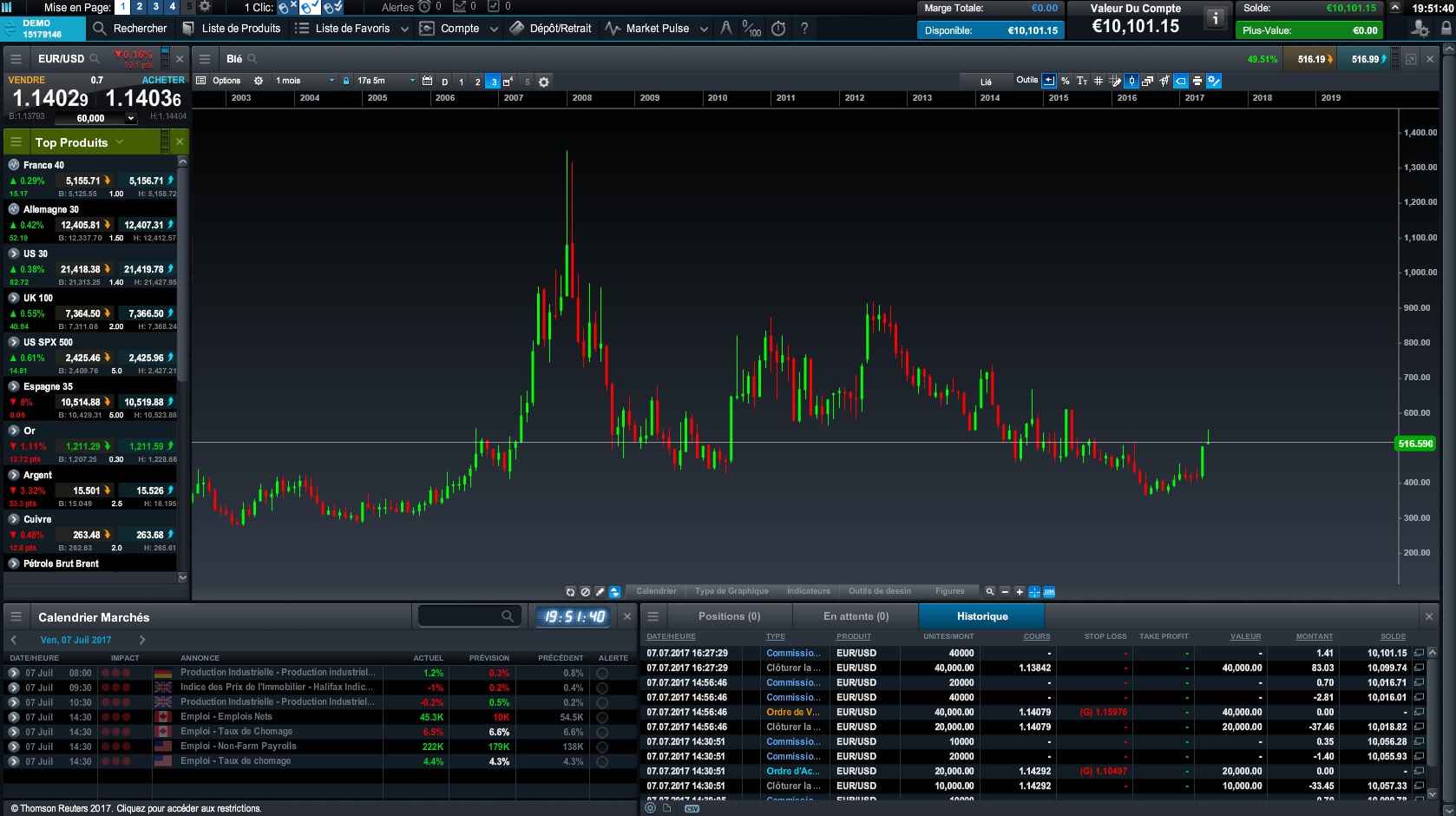Viewport: 1456px width, 816px height.
Task: Click the zoom out minus icon below chart
Action: (x=1005, y=592)
